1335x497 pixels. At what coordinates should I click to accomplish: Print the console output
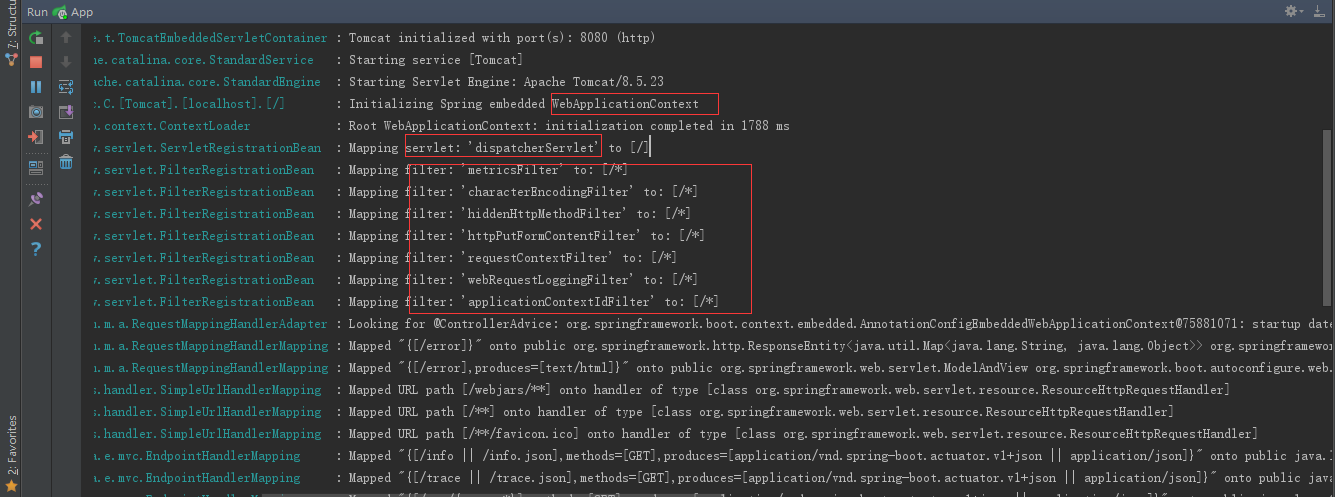click(66, 137)
